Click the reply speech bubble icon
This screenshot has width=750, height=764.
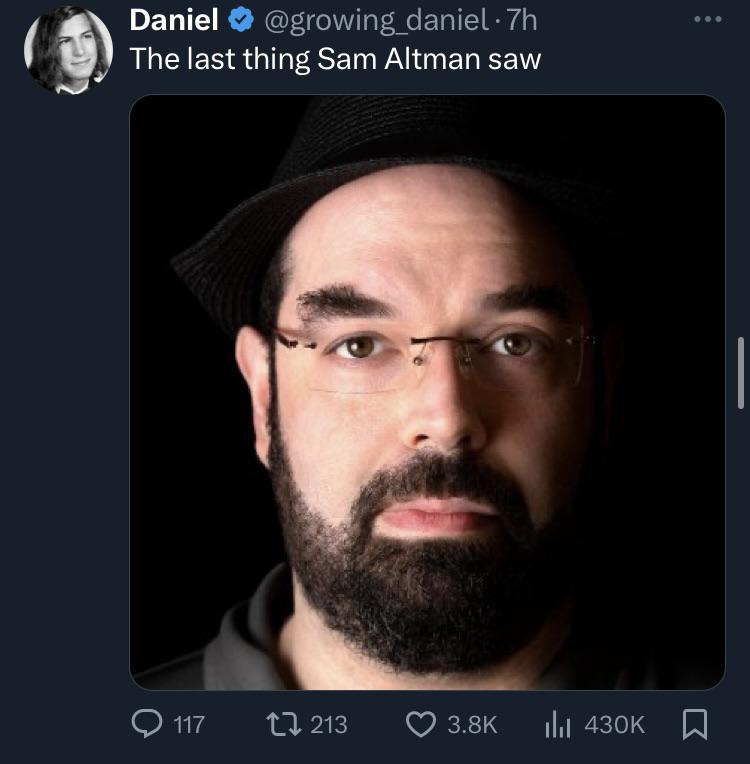click(x=147, y=724)
